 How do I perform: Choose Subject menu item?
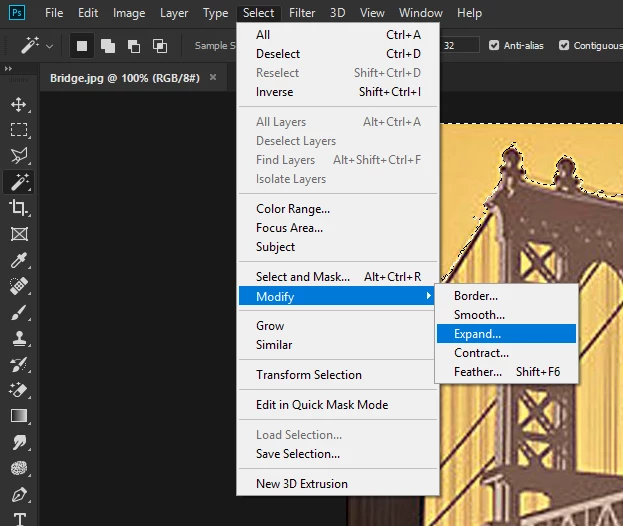coord(339,247)
